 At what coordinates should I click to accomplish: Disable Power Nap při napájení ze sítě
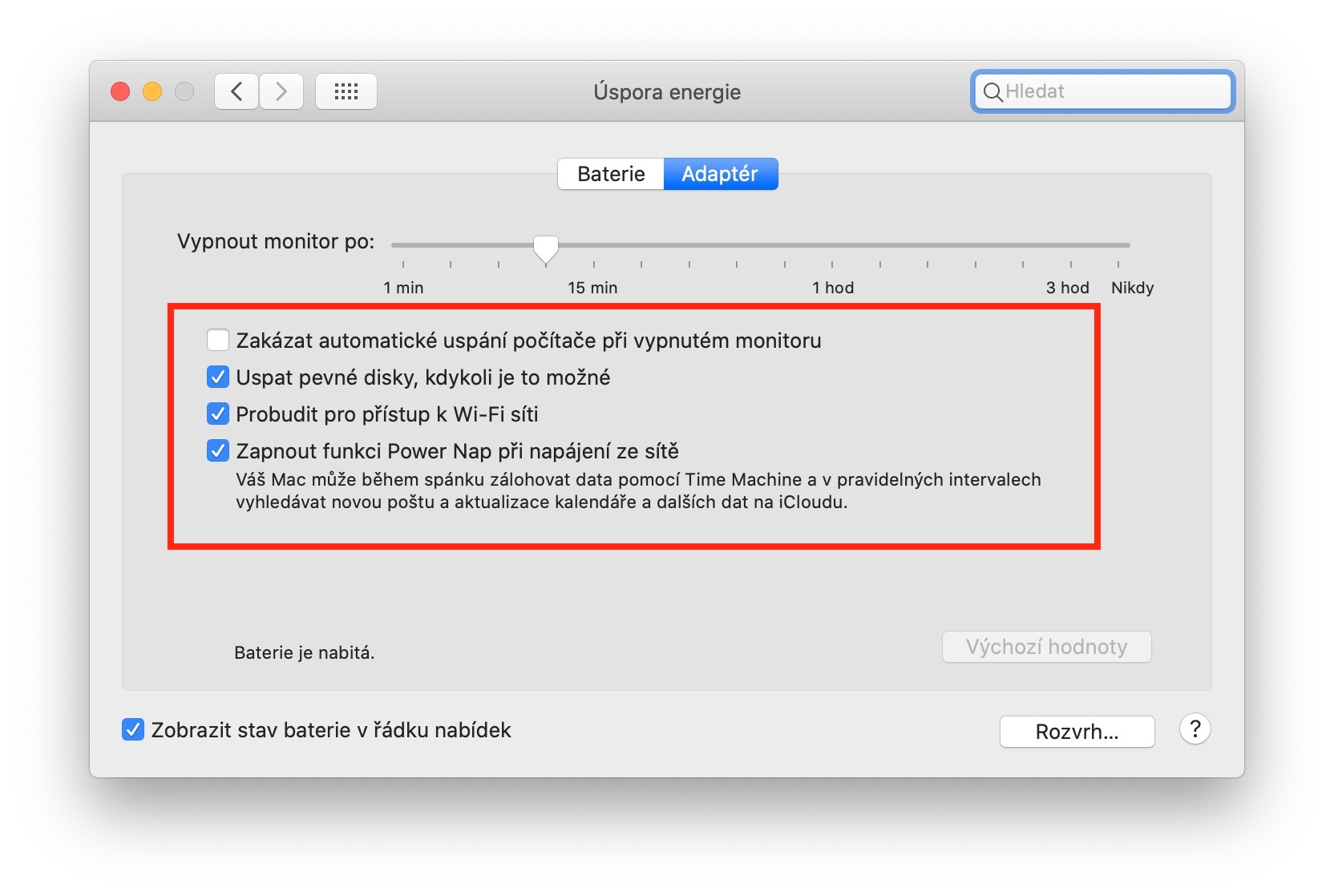point(218,451)
